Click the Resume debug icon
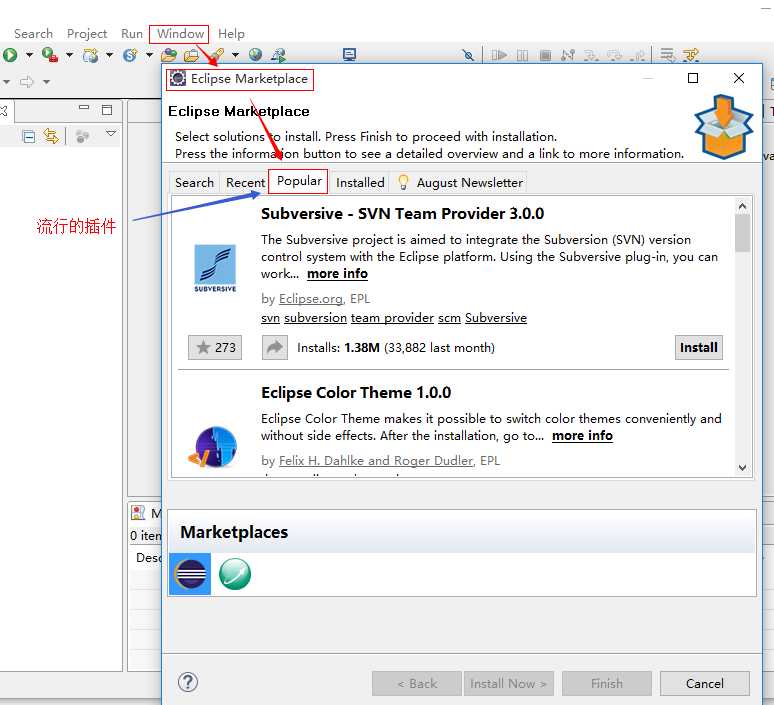The image size is (774, 705). (x=499, y=55)
